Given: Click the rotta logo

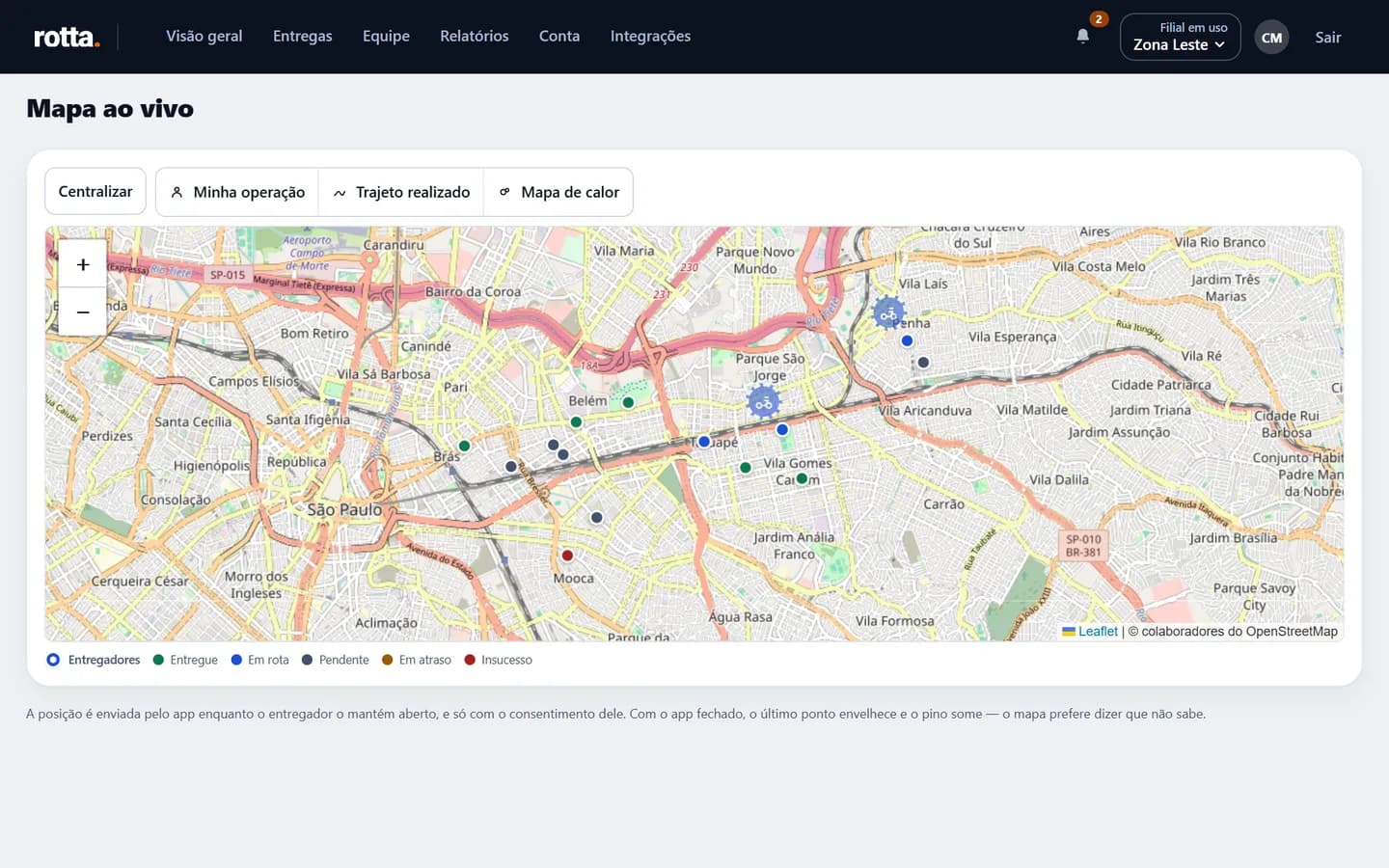Looking at the screenshot, I should [67, 37].
